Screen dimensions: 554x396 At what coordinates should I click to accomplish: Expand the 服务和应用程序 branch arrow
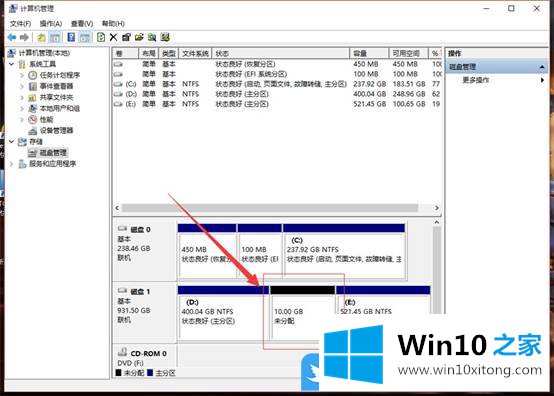tap(11, 164)
